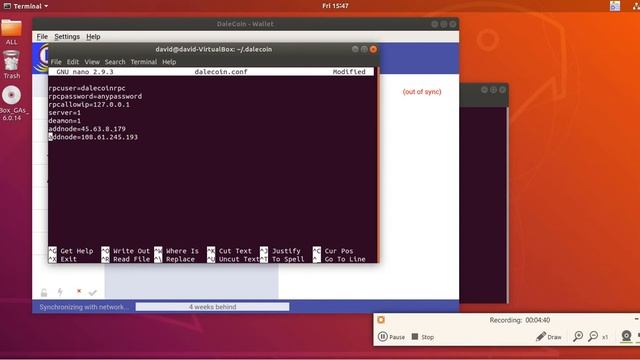Image resolution: width=640 pixels, height=360 pixels.
Task: Open Help menu in DaleCoin Wallet
Action: (x=93, y=37)
